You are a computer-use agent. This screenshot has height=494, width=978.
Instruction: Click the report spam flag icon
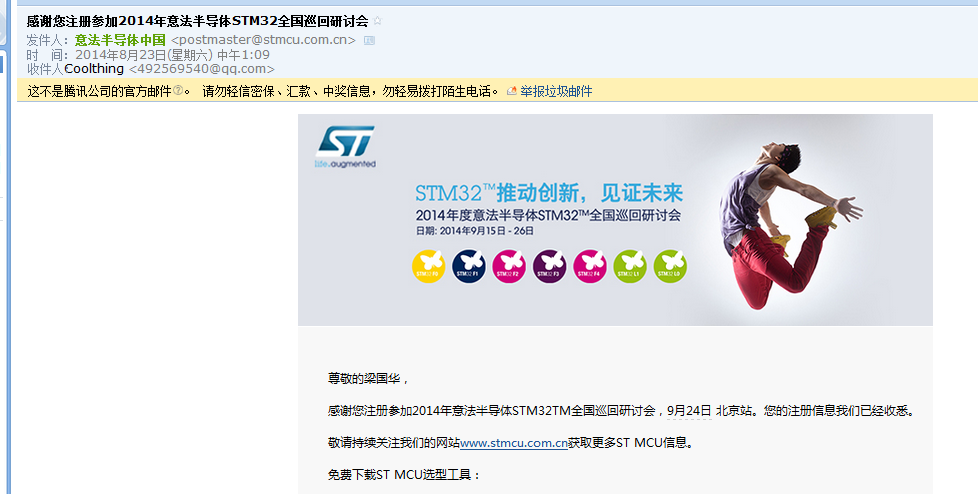(511, 91)
